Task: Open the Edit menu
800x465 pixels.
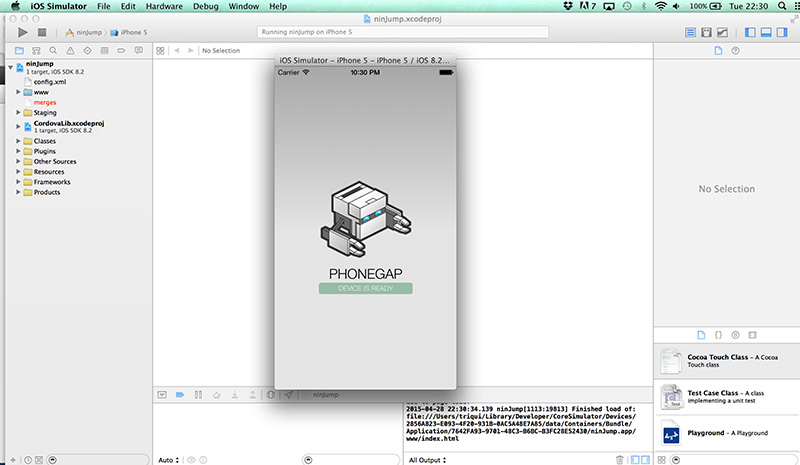Action: 128,6
